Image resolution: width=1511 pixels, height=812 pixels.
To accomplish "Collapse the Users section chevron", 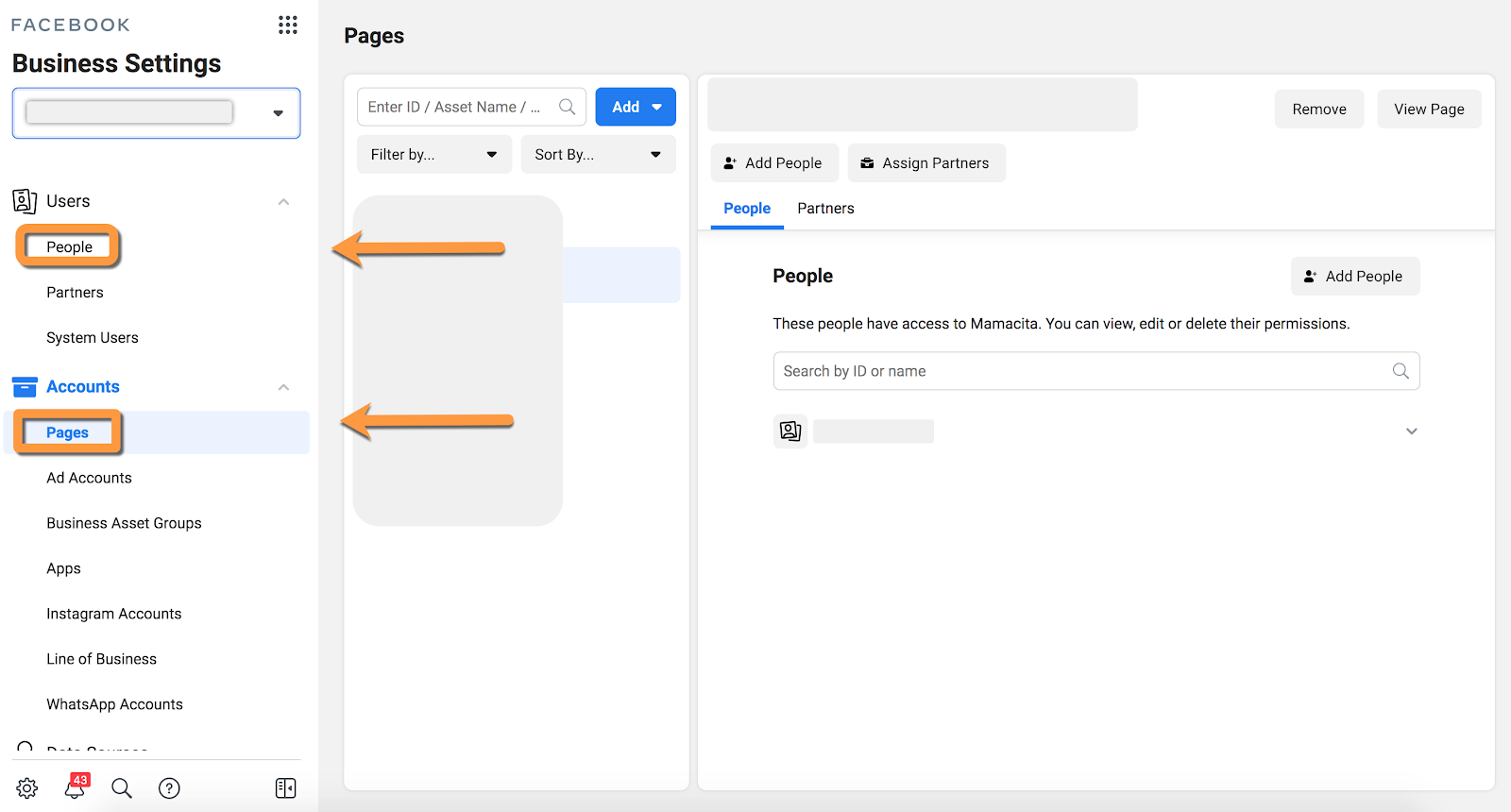I will (283, 202).
